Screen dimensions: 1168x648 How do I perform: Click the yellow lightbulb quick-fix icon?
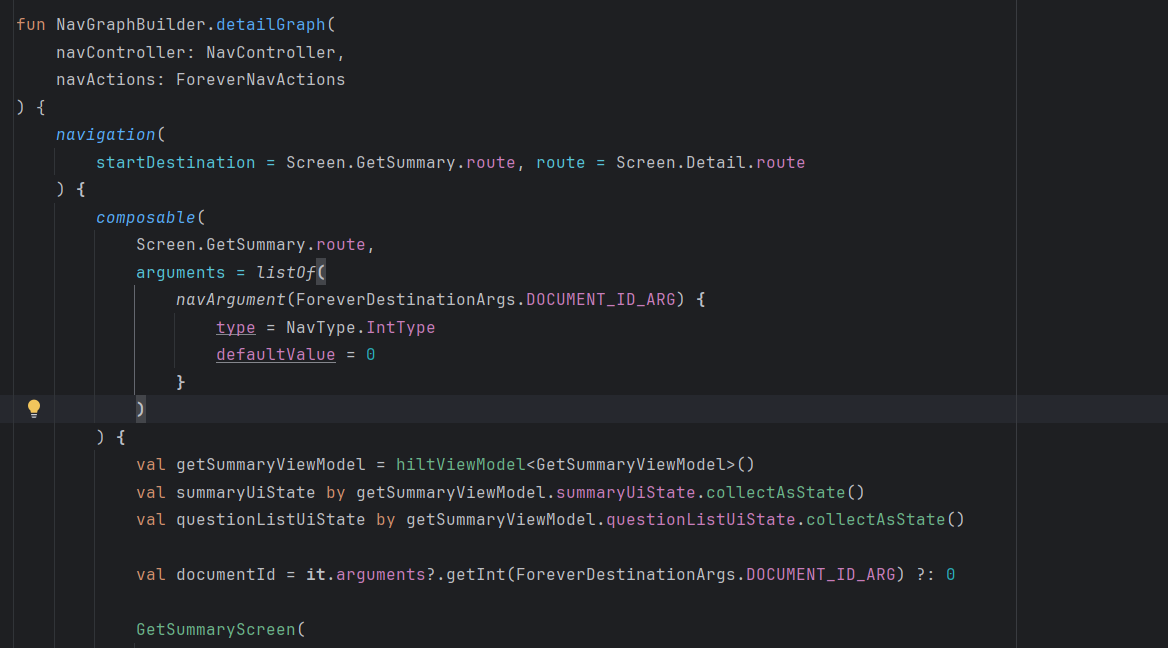[x=34, y=408]
